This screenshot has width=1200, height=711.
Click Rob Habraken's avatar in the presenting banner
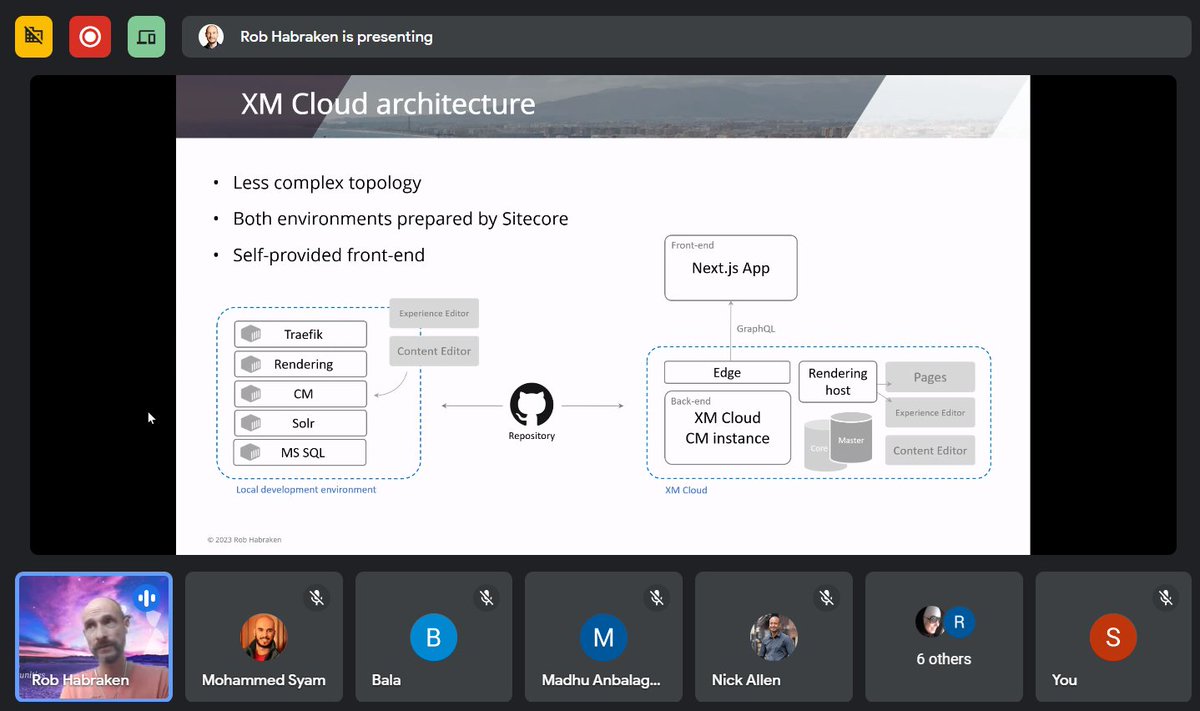coord(212,36)
